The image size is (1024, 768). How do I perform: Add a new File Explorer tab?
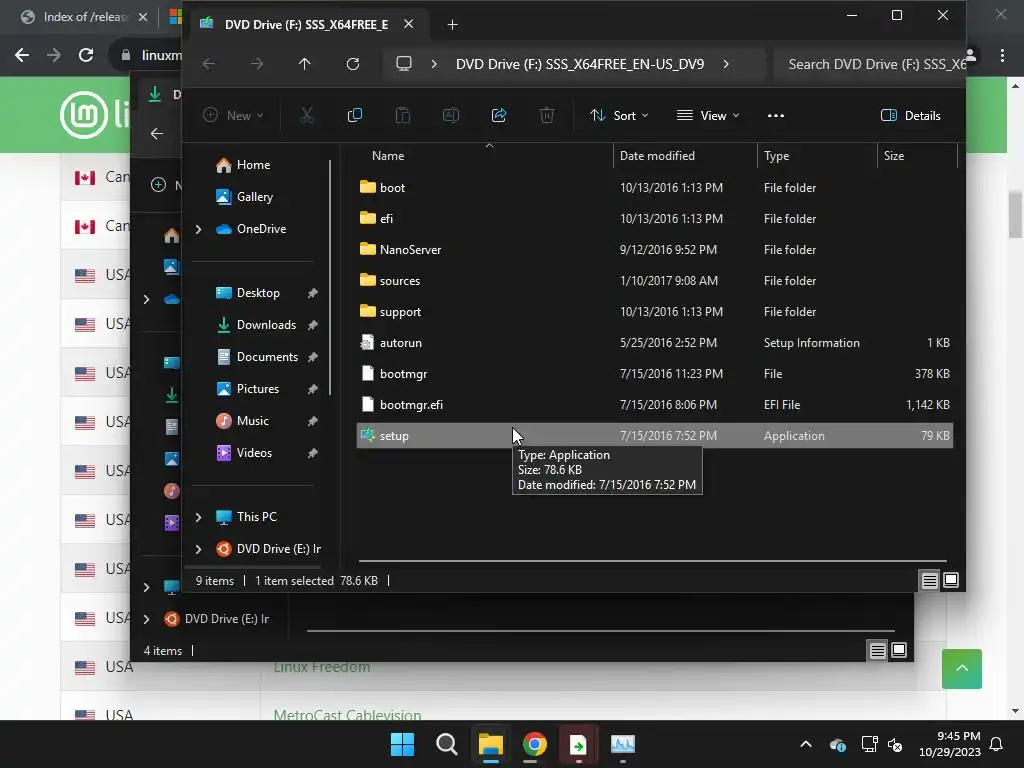pos(452,25)
